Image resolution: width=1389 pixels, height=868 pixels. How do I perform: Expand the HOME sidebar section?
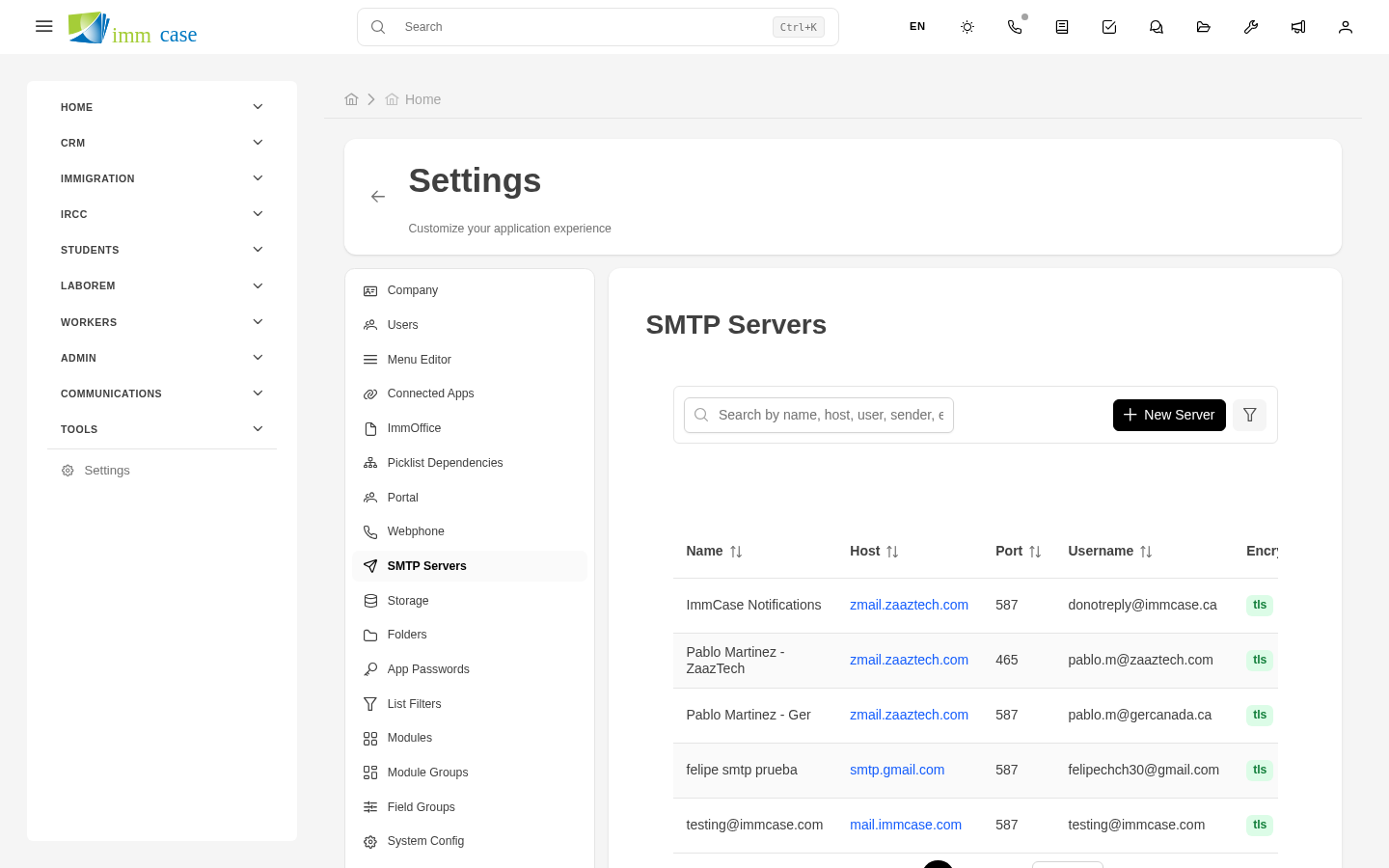[x=162, y=107]
